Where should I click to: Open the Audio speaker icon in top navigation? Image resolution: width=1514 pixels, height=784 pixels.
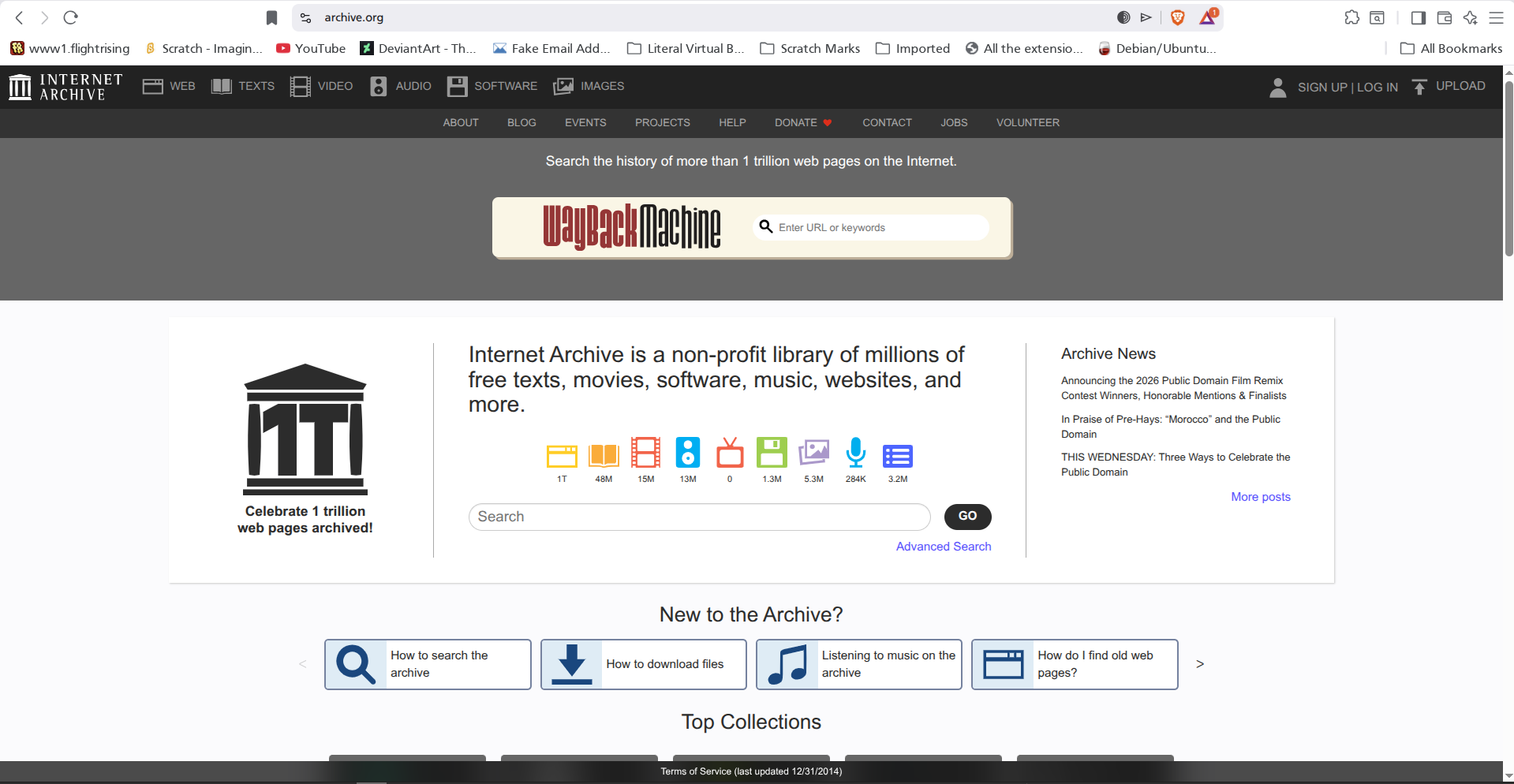(x=379, y=86)
